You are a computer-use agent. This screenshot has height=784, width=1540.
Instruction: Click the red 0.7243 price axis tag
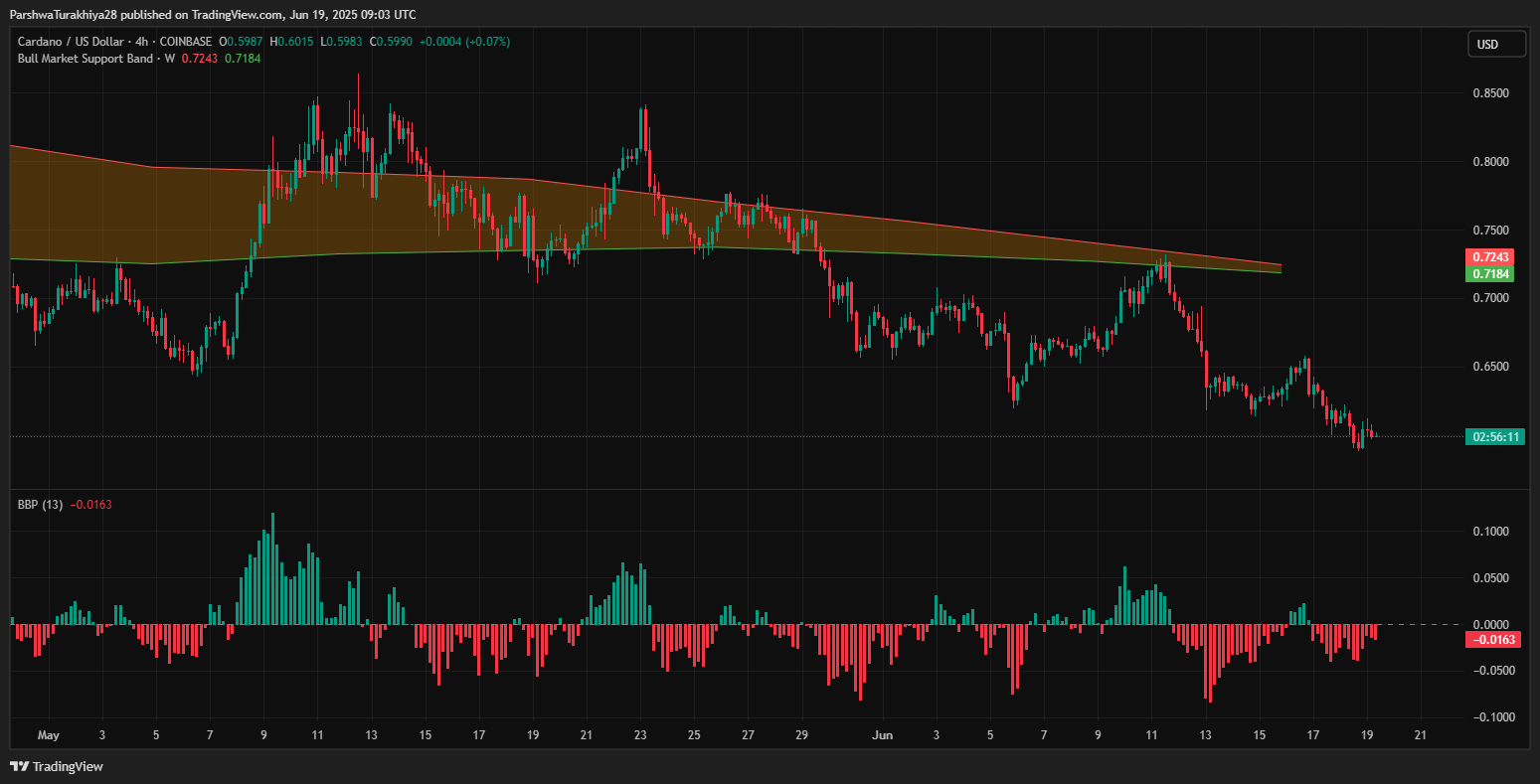(1494, 256)
